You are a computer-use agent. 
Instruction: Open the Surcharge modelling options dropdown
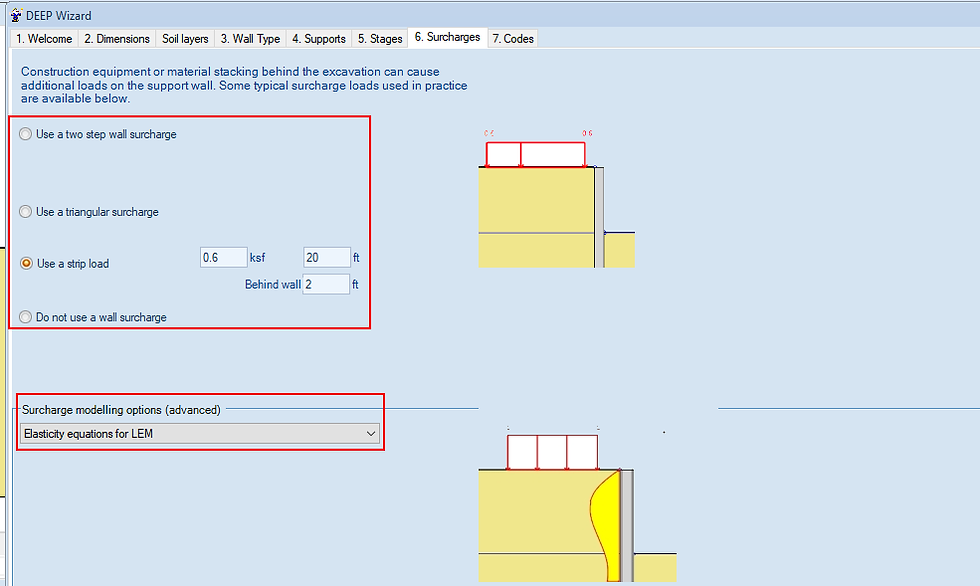200,434
